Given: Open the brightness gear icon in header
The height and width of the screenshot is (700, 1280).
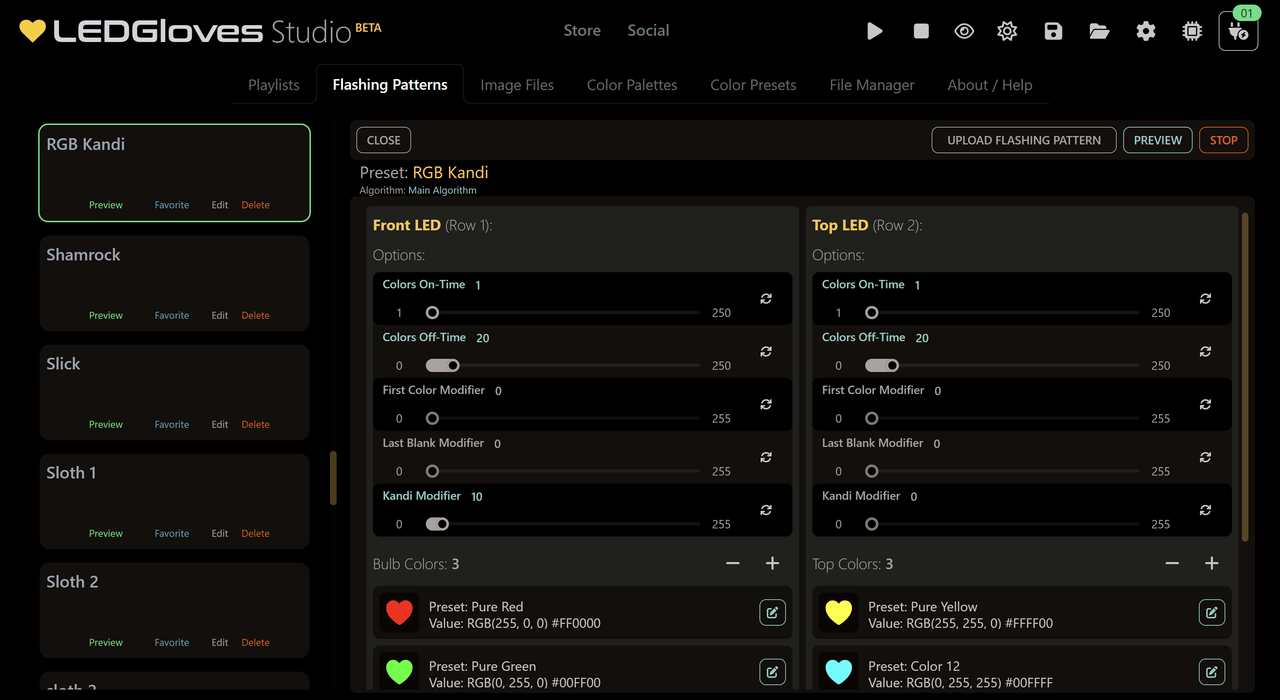Looking at the screenshot, I should pyautogui.click(x=1007, y=31).
